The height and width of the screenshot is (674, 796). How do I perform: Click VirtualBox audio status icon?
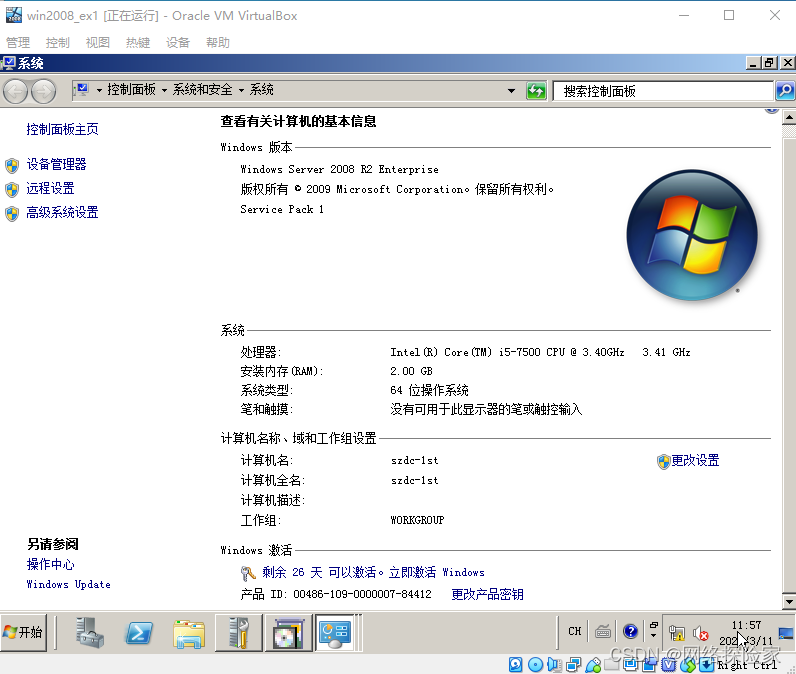pos(554,664)
